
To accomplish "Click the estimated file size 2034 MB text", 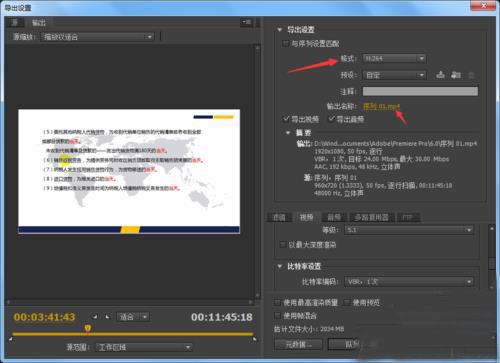I will [309, 329].
